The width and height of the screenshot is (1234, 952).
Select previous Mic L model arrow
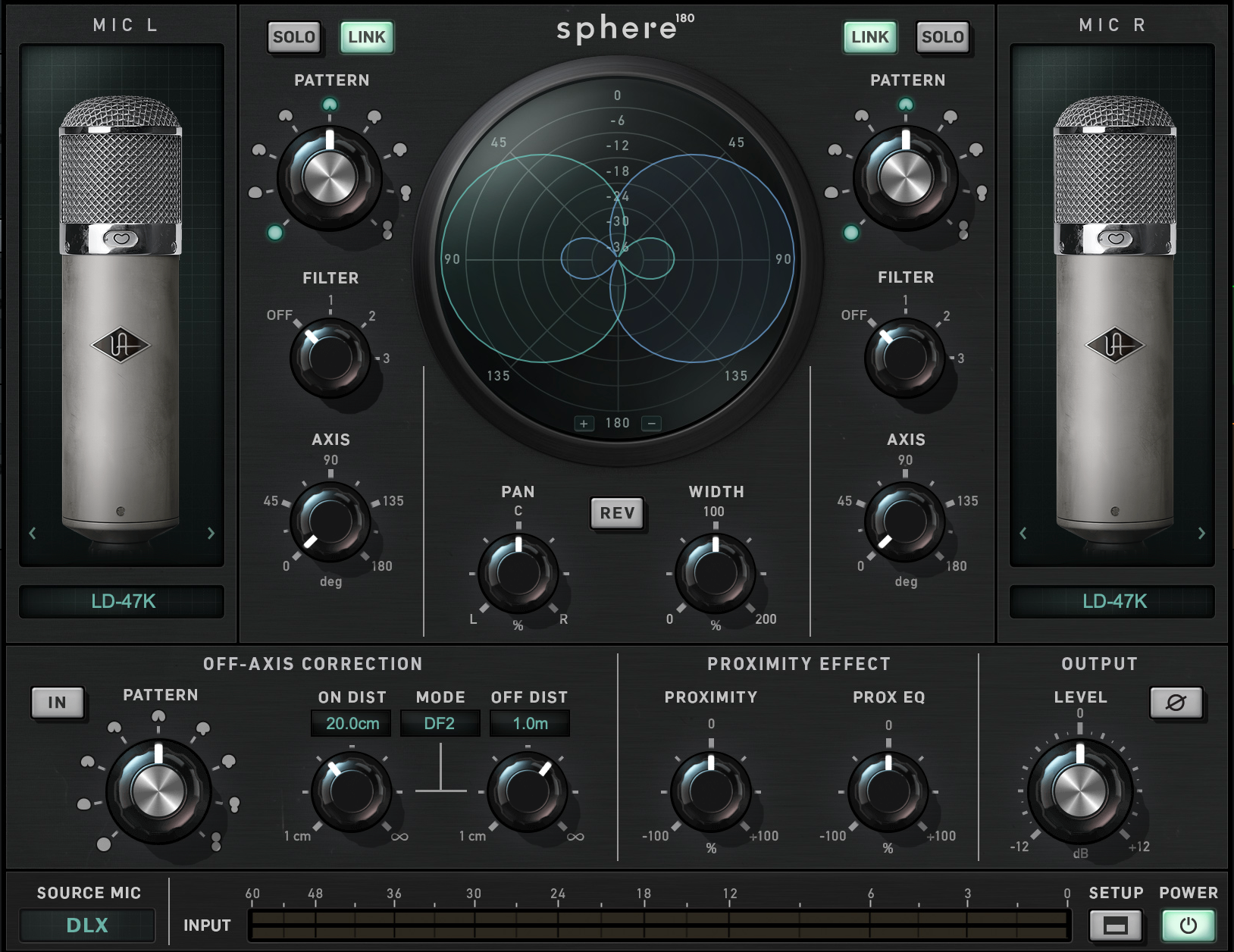click(33, 534)
